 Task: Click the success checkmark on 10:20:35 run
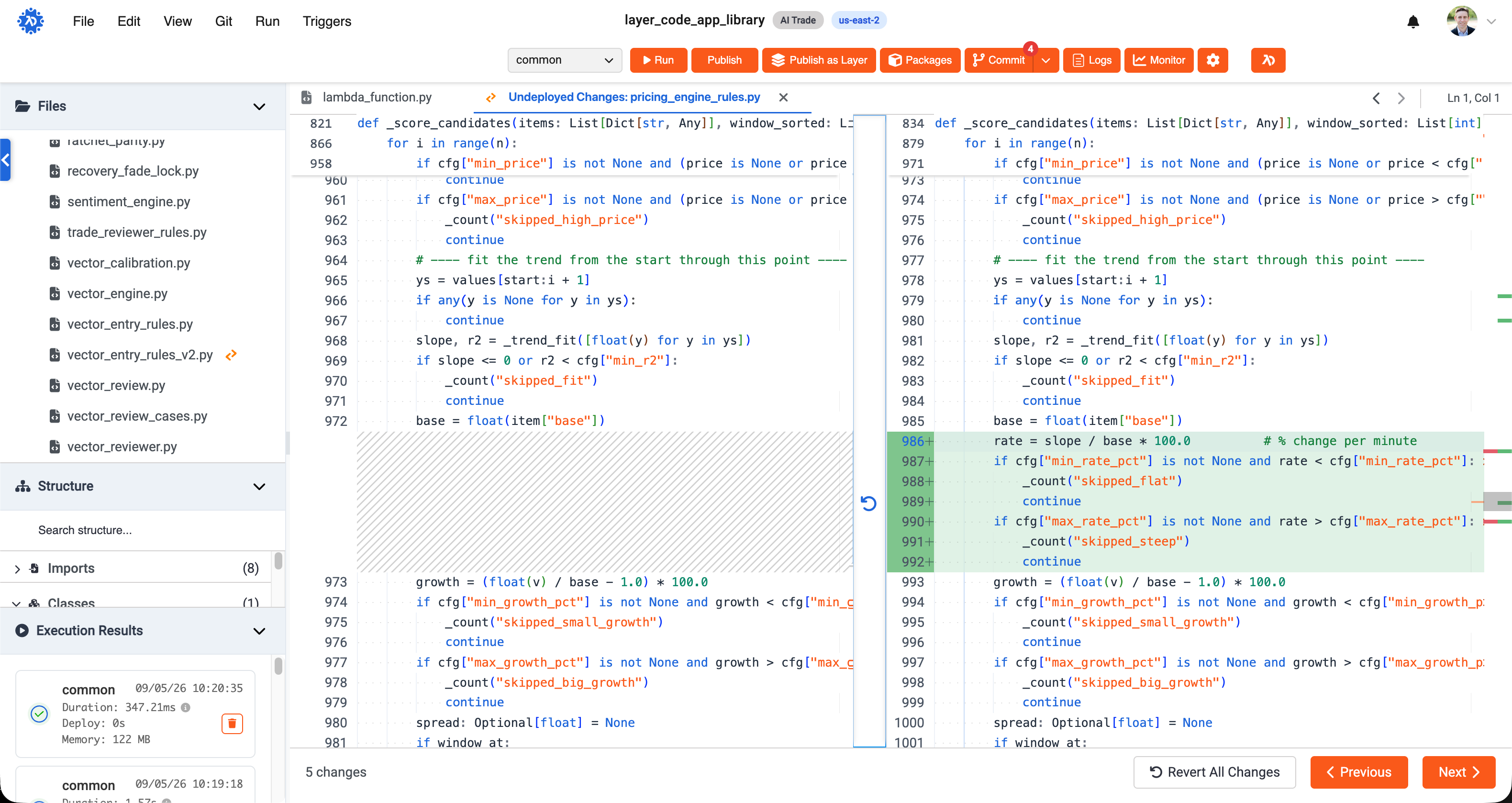click(39, 714)
